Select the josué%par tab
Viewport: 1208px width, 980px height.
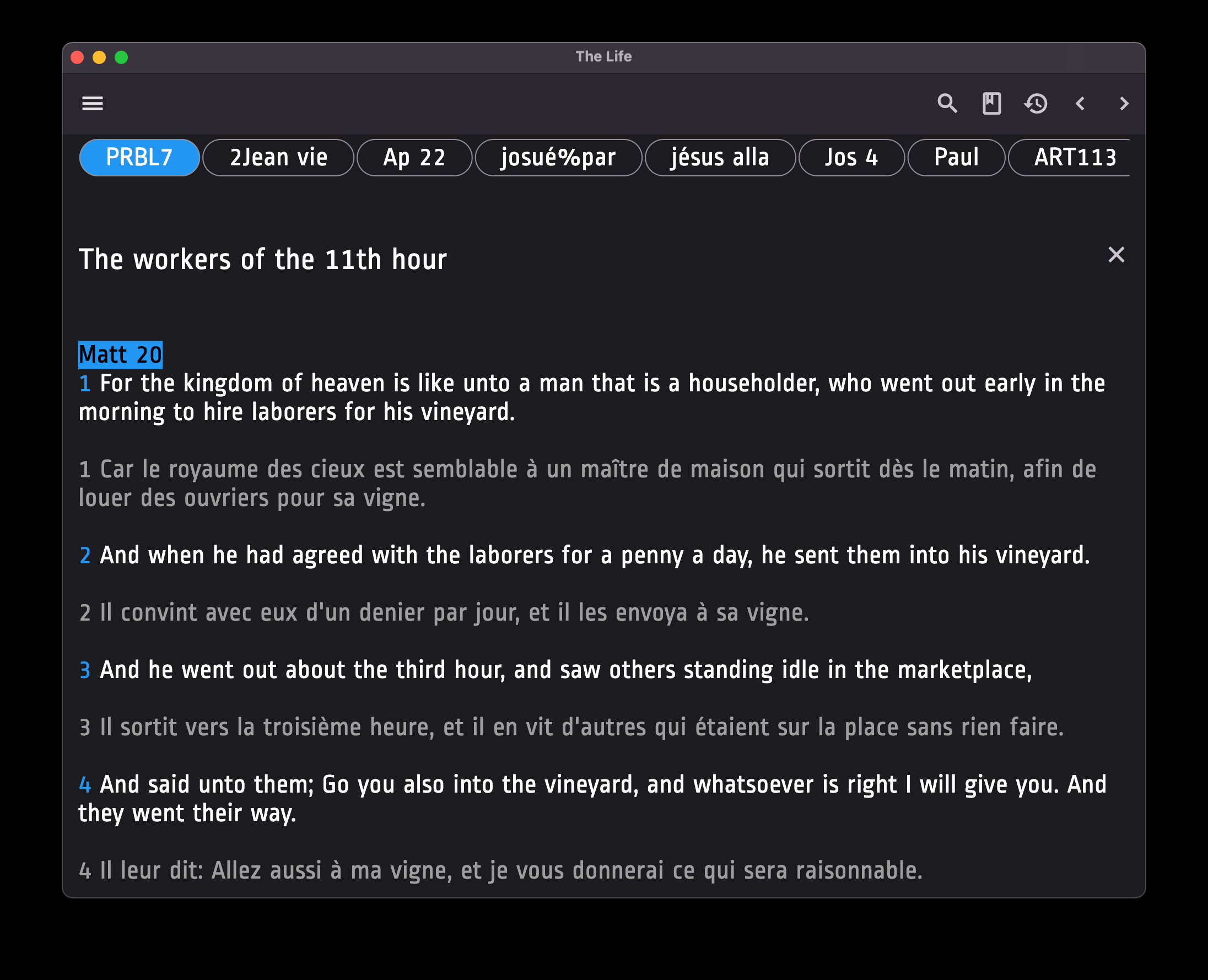click(558, 158)
